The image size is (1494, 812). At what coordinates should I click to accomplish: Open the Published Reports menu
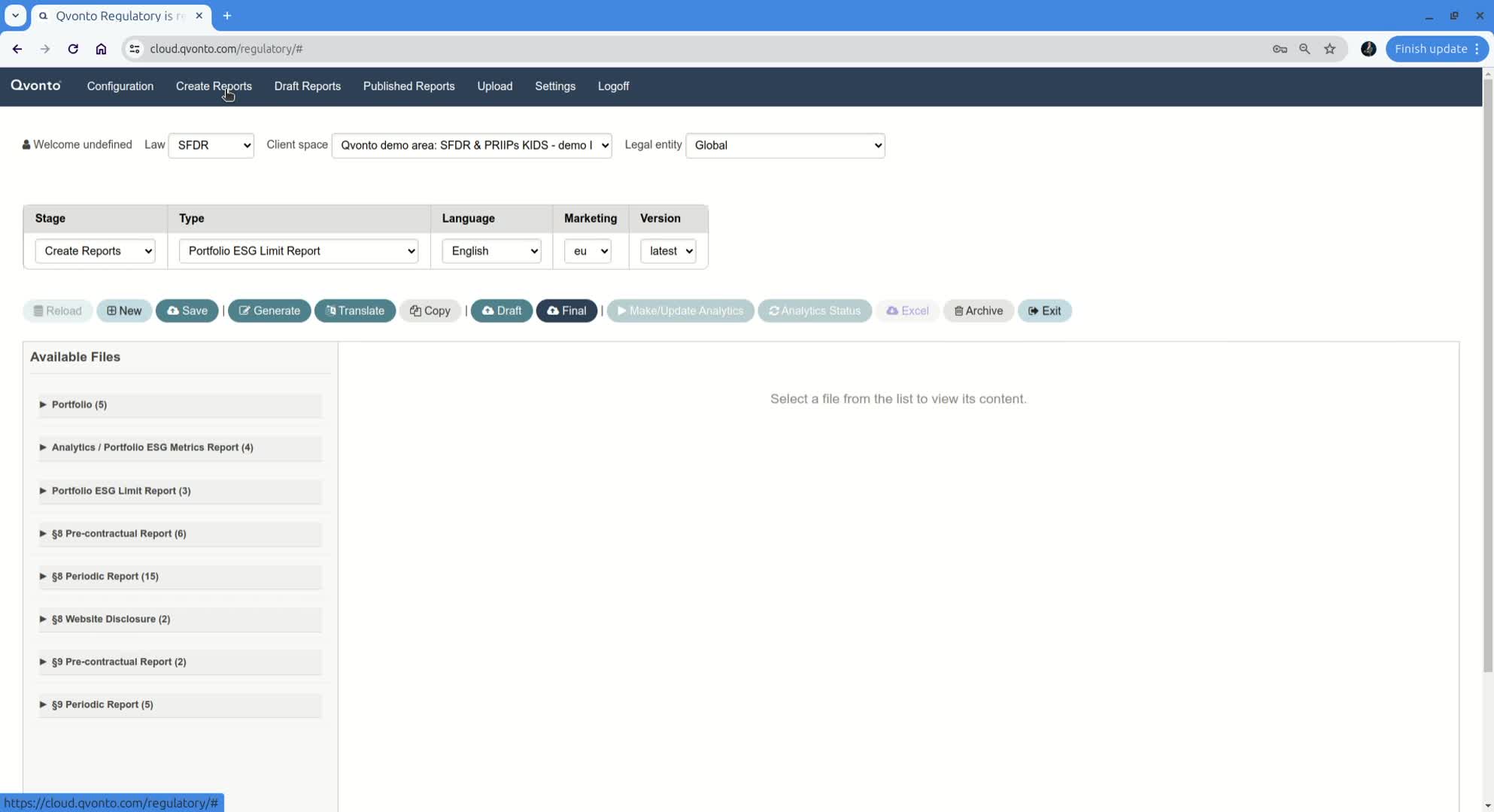pos(408,86)
